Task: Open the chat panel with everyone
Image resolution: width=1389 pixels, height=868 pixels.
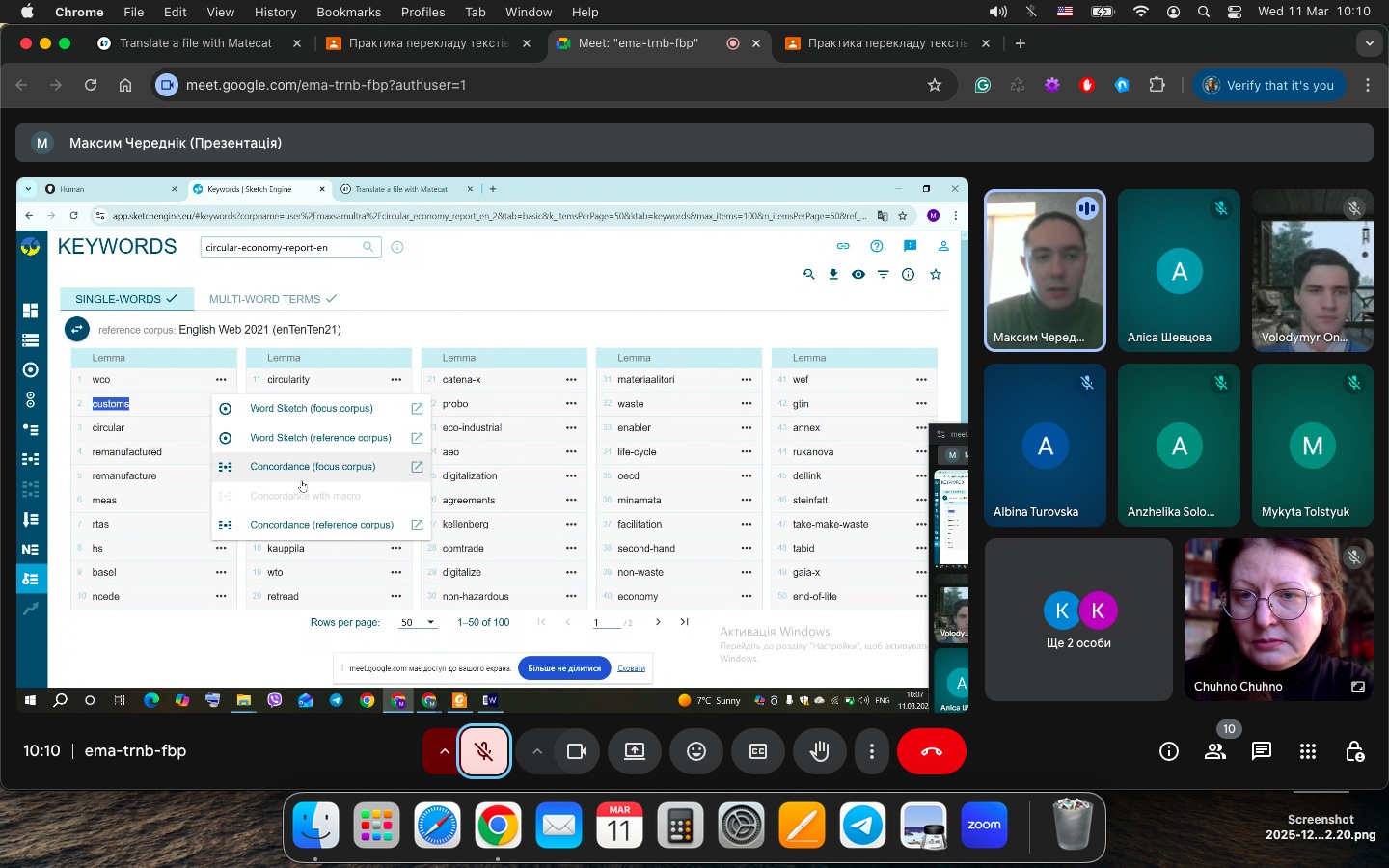Action: [x=1261, y=751]
